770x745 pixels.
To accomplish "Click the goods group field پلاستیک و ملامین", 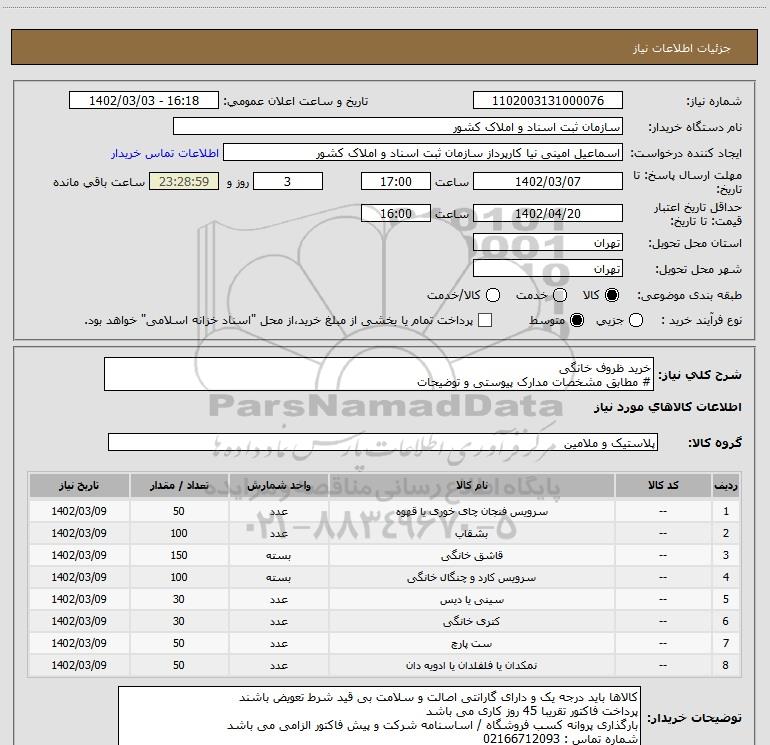I will [x=383, y=442].
